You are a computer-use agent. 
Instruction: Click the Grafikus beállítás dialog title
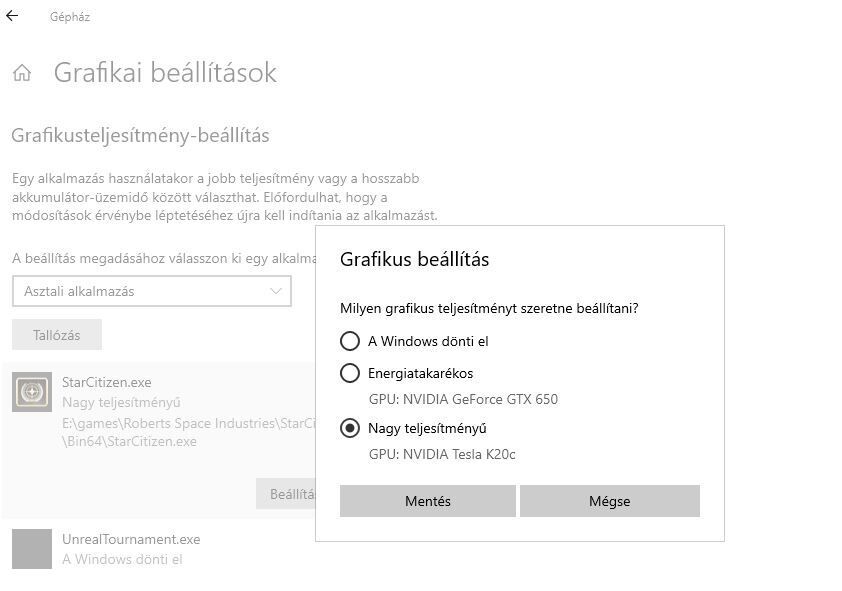tap(415, 259)
